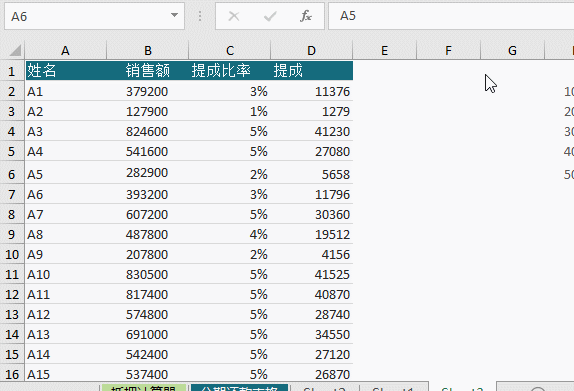Select the 1% rate cell for A2
The height and width of the screenshot is (391, 574).
pyautogui.click(x=230, y=111)
